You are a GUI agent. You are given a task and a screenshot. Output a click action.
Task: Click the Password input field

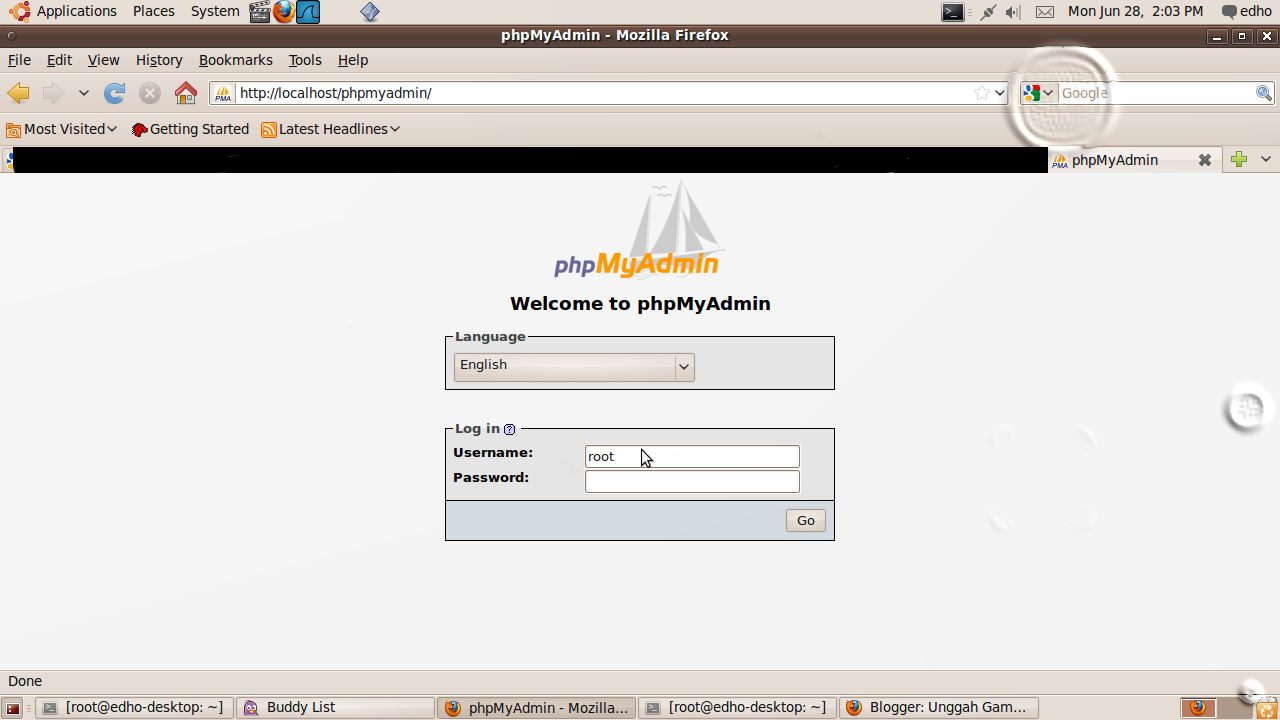[x=692, y=481]
